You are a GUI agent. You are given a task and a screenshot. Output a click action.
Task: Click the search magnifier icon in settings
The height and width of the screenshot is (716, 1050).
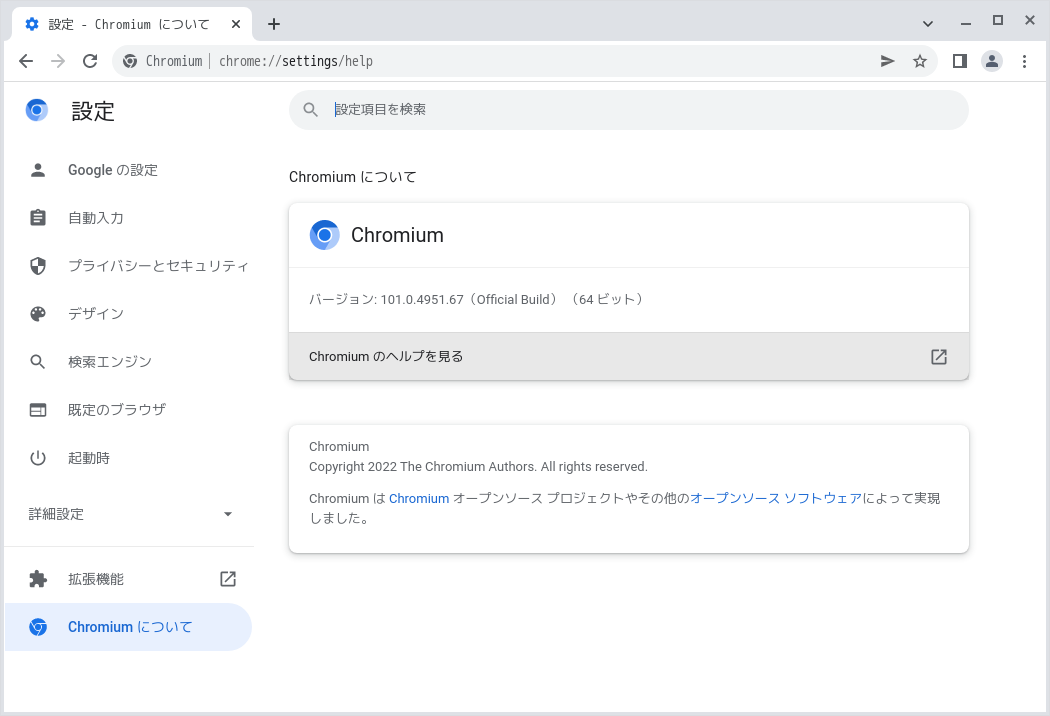coord(310,110)
